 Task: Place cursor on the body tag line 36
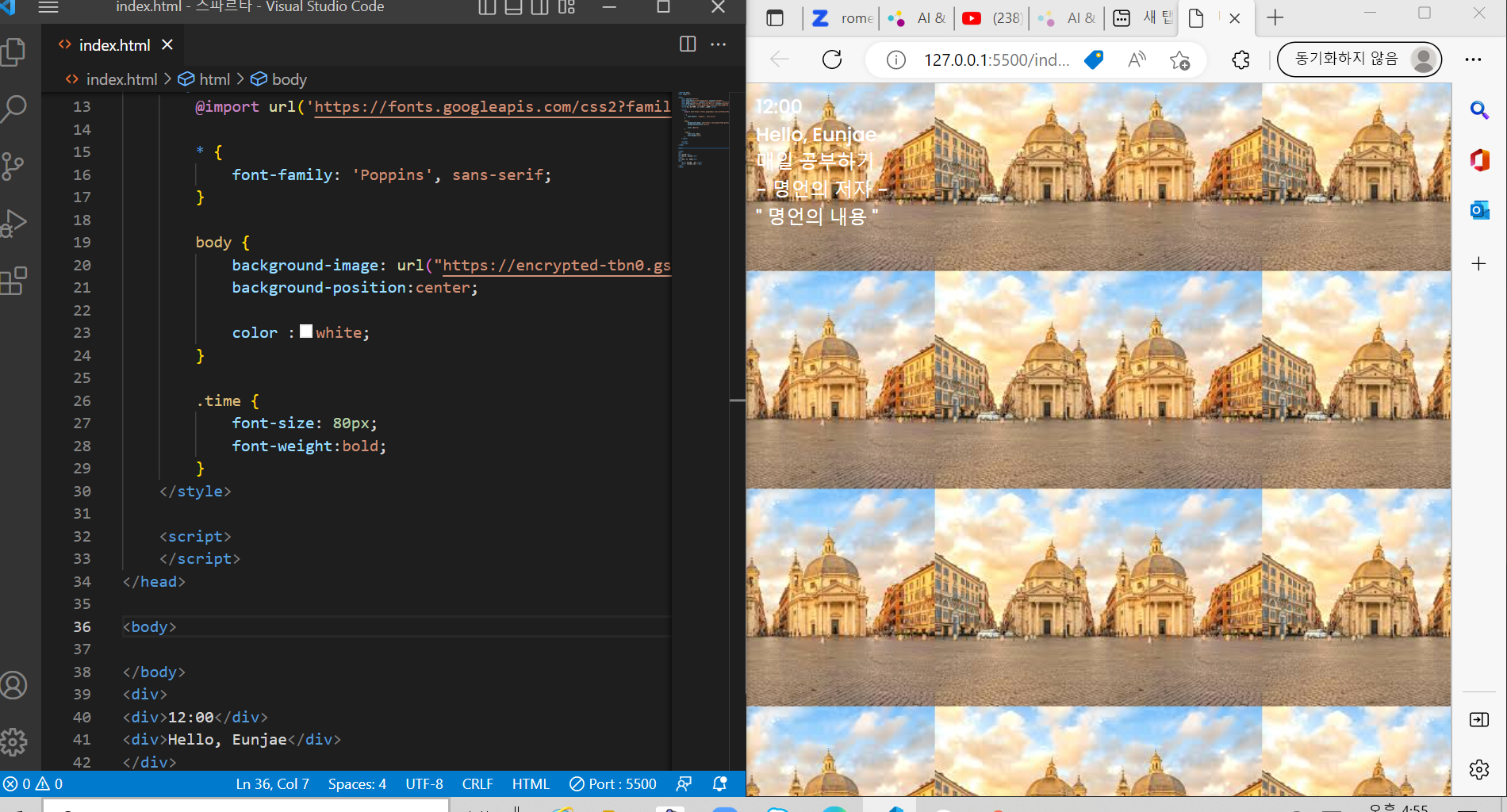pyautogui.click(x=150, y=626)
